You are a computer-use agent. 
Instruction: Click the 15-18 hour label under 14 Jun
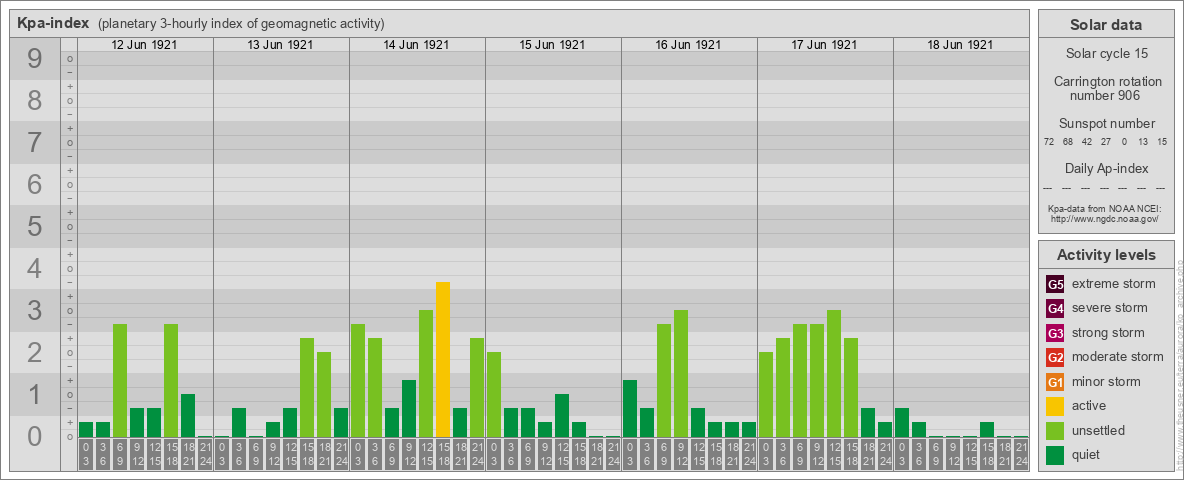[442, 454]
